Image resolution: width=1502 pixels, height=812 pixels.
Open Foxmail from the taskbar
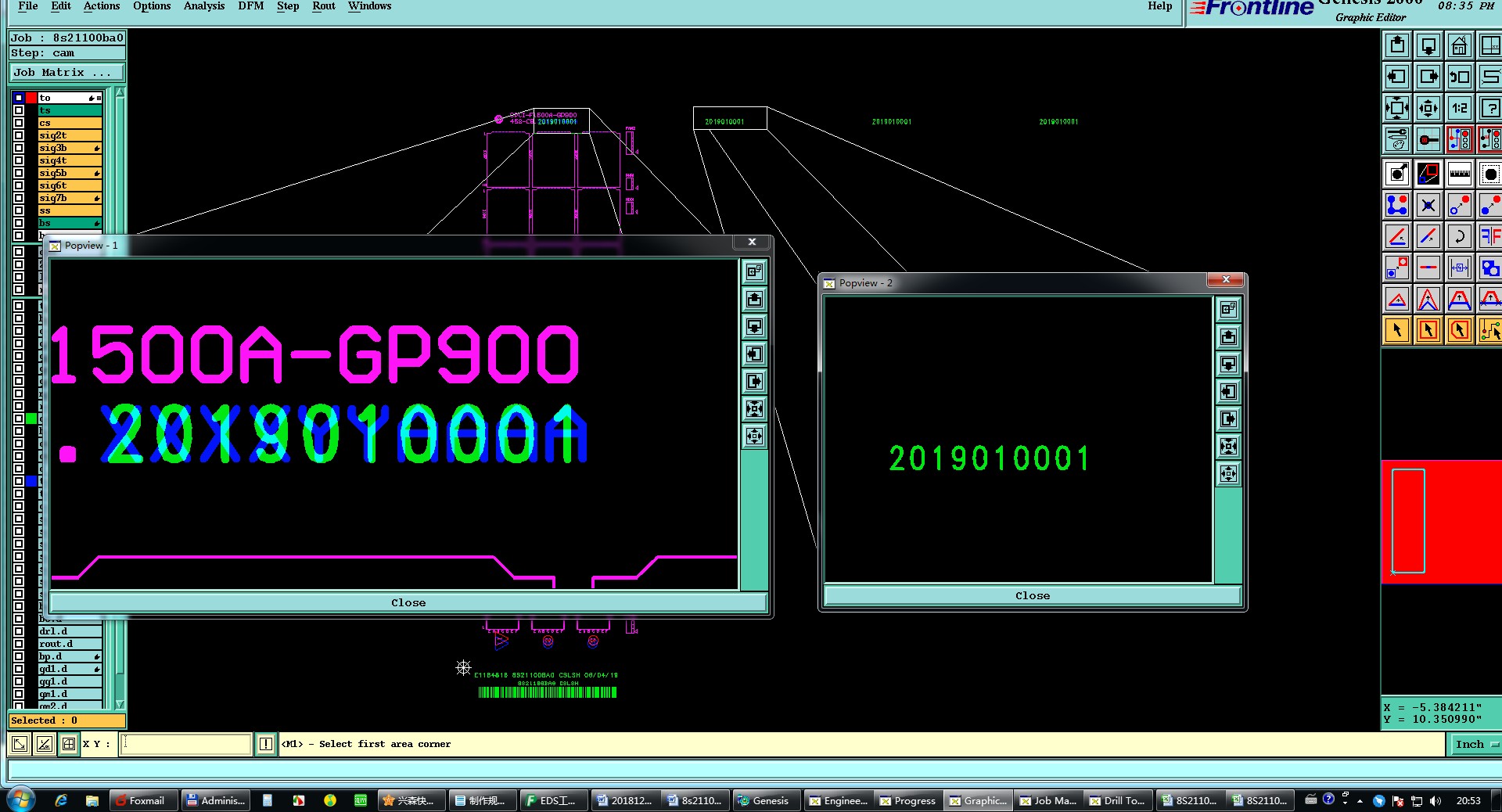[x=143, y=800]
